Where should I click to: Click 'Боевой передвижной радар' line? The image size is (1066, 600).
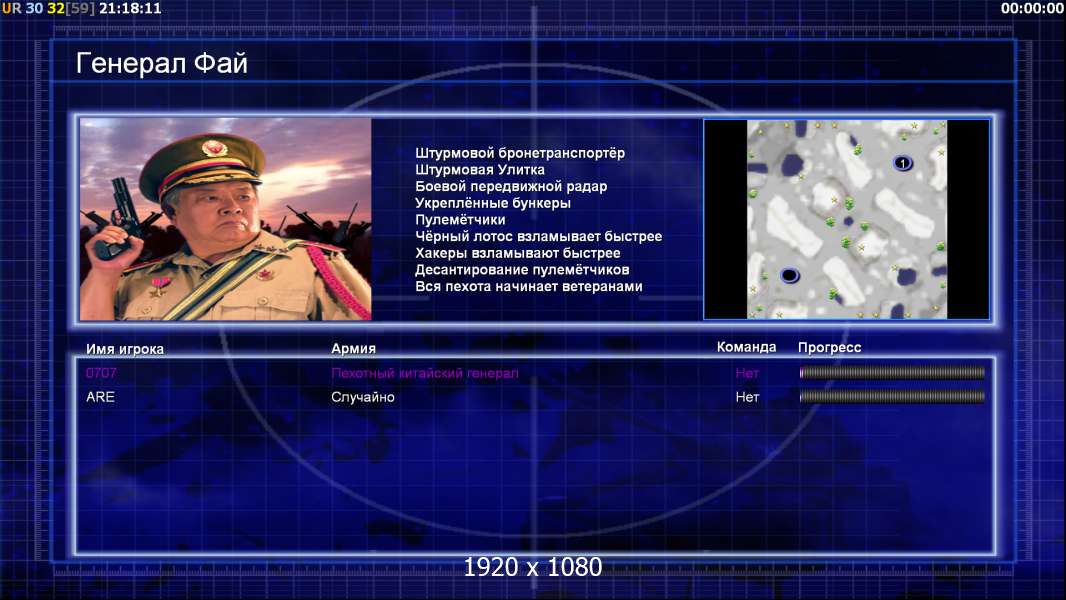511,186
